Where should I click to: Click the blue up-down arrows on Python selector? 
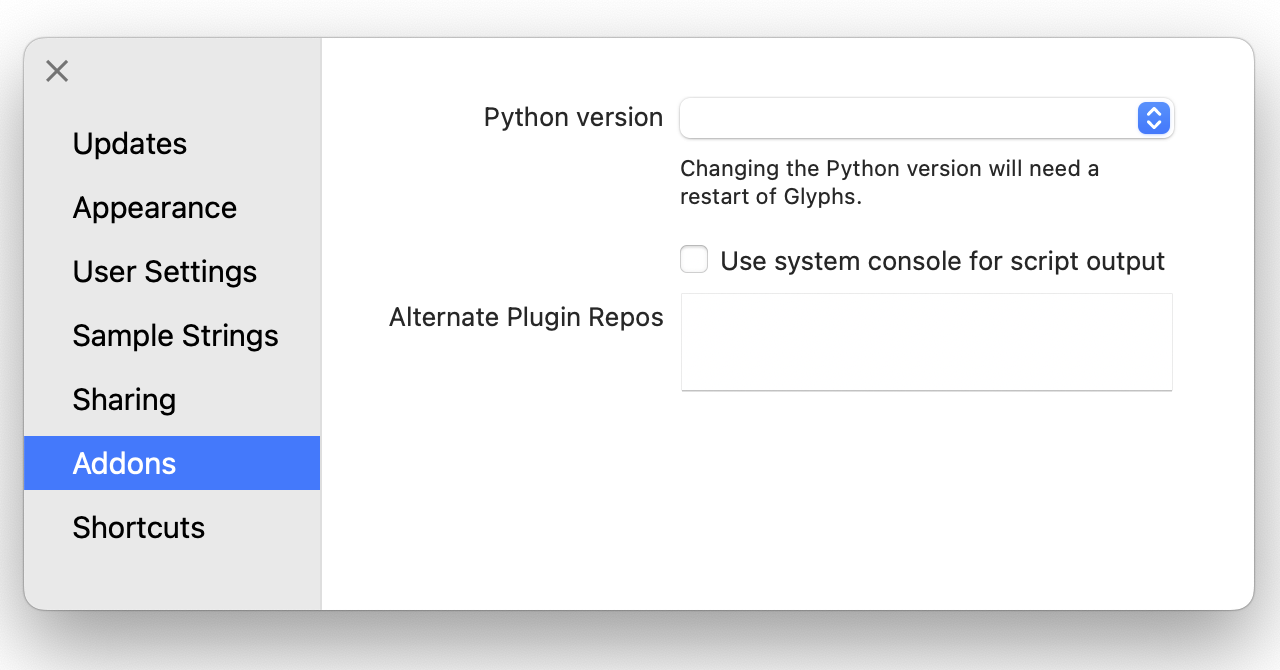click(1153, 118)
